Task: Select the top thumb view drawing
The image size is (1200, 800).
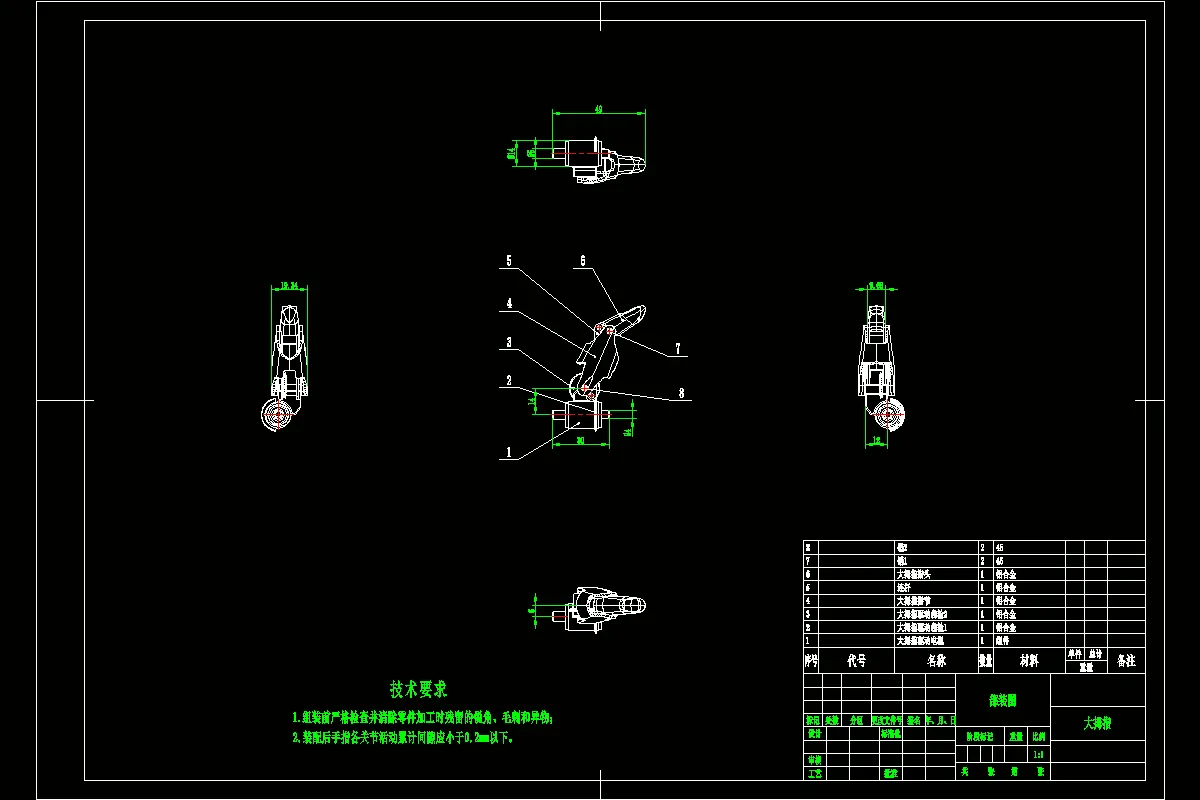Action: (599, 160)
